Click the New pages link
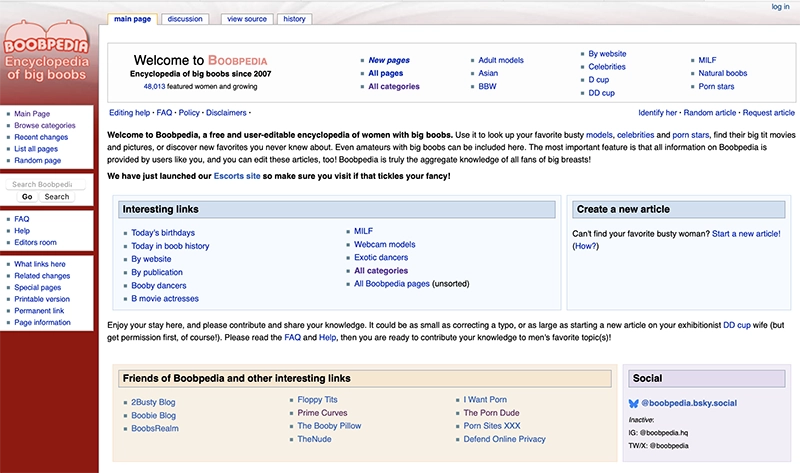800x473 pixels. point(389,60)
